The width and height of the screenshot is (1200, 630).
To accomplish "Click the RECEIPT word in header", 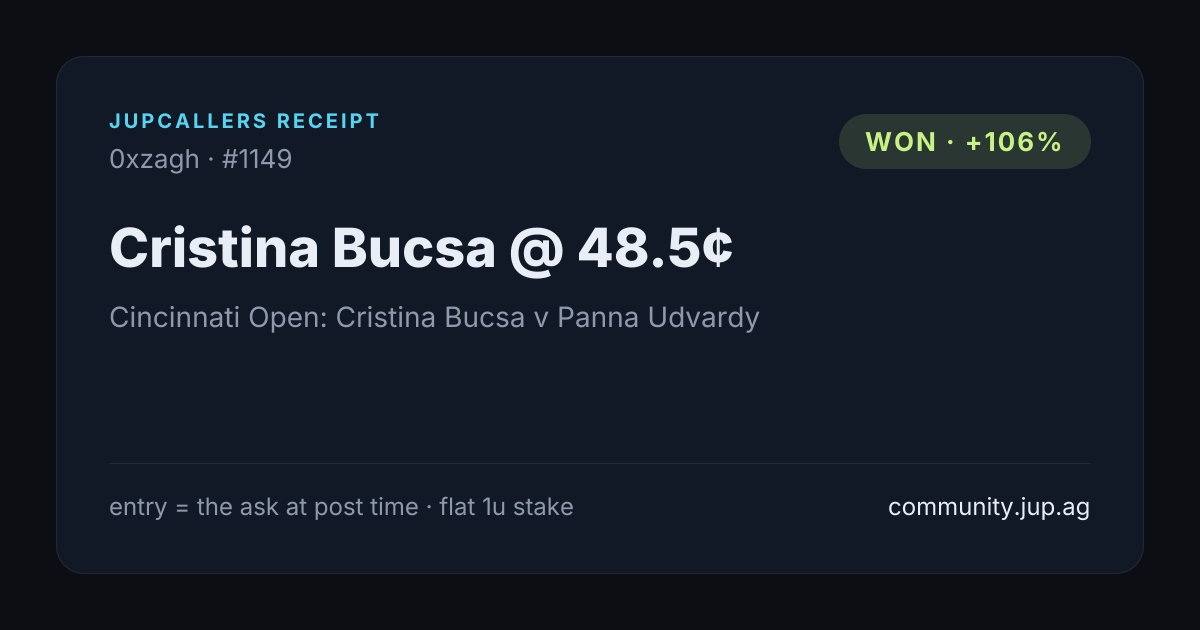I will click(329, 122).
